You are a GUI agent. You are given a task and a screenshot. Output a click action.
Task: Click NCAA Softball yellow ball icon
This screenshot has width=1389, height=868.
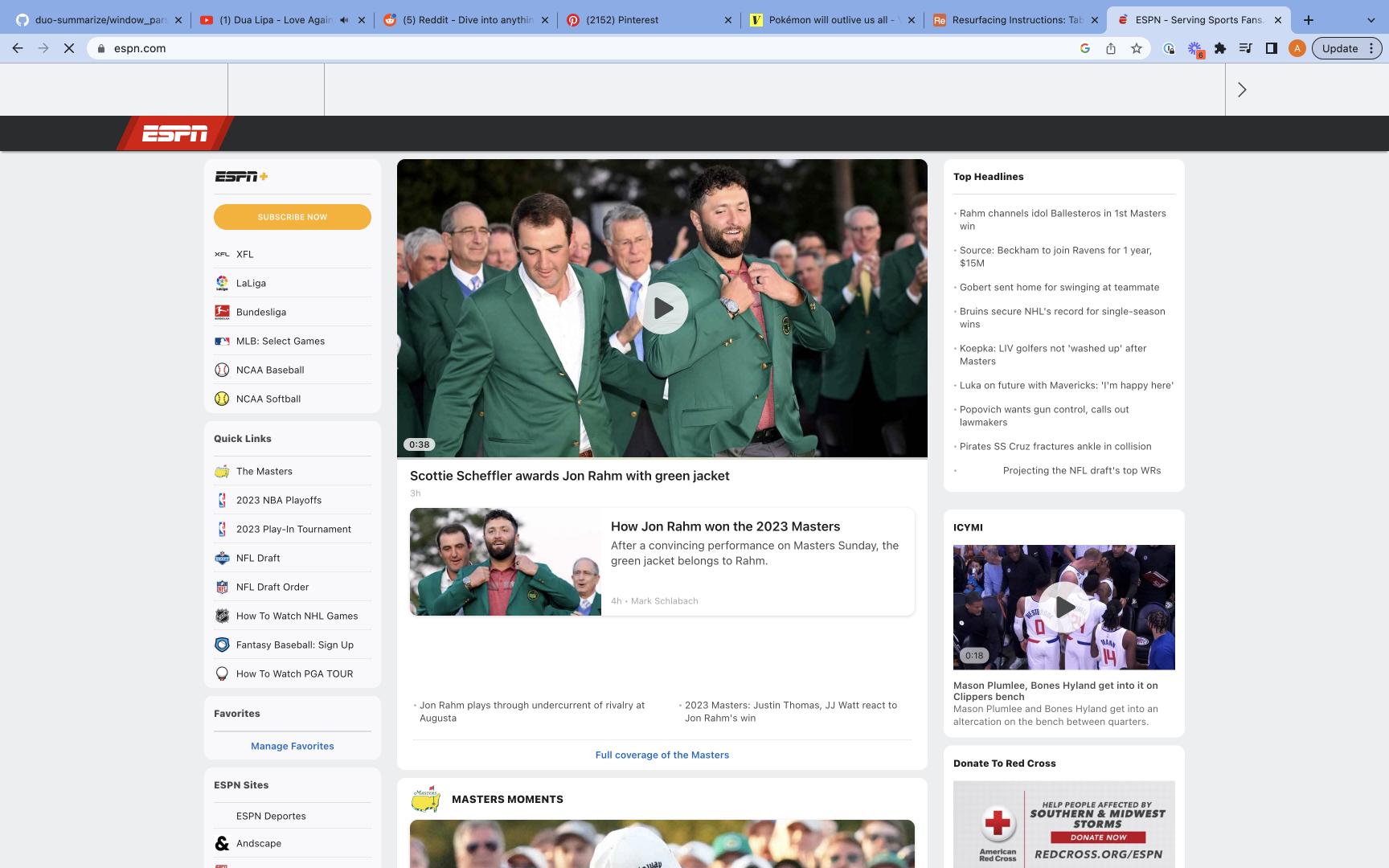click(222, 399)
